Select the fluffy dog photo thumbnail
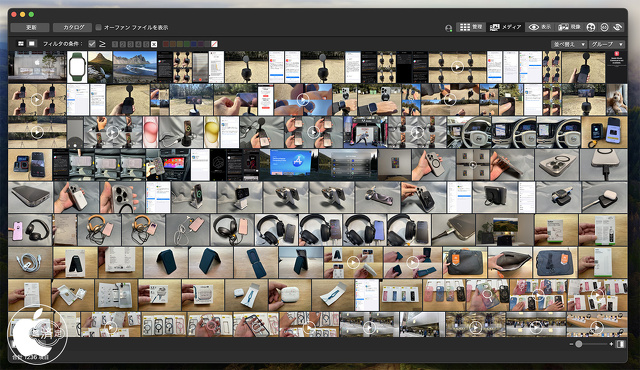The width and height of the screenshot is (640, 370). [617, 100]
